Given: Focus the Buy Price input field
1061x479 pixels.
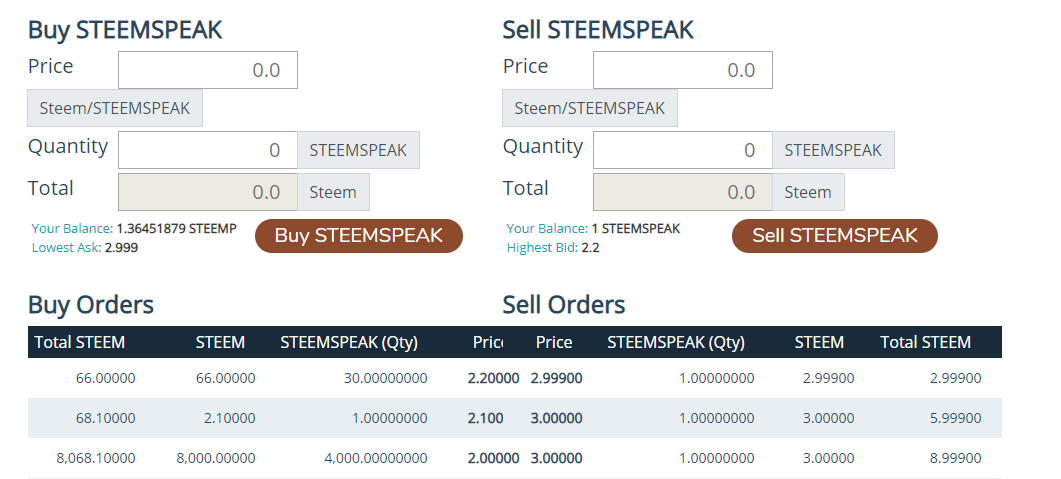Looking at the screenshot, I should coord(208,70).
